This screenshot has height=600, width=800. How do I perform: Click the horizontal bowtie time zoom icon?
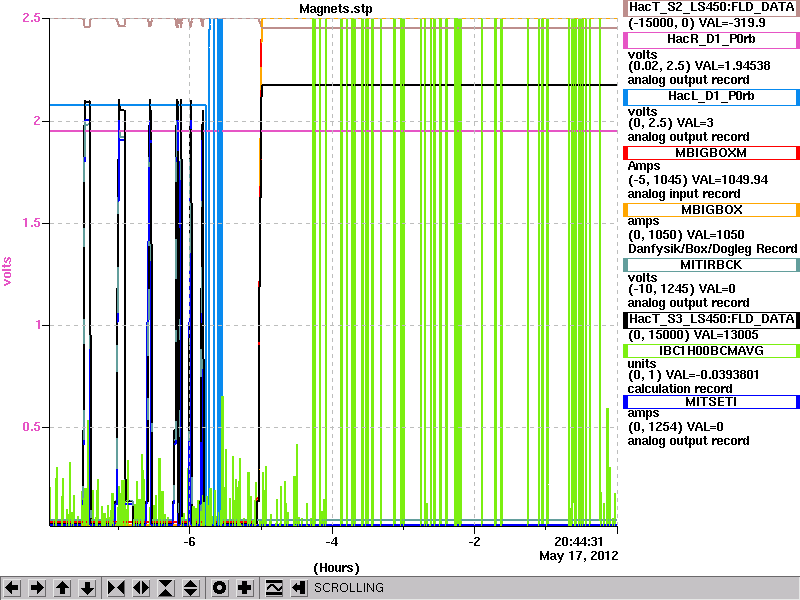coord(116,588)
